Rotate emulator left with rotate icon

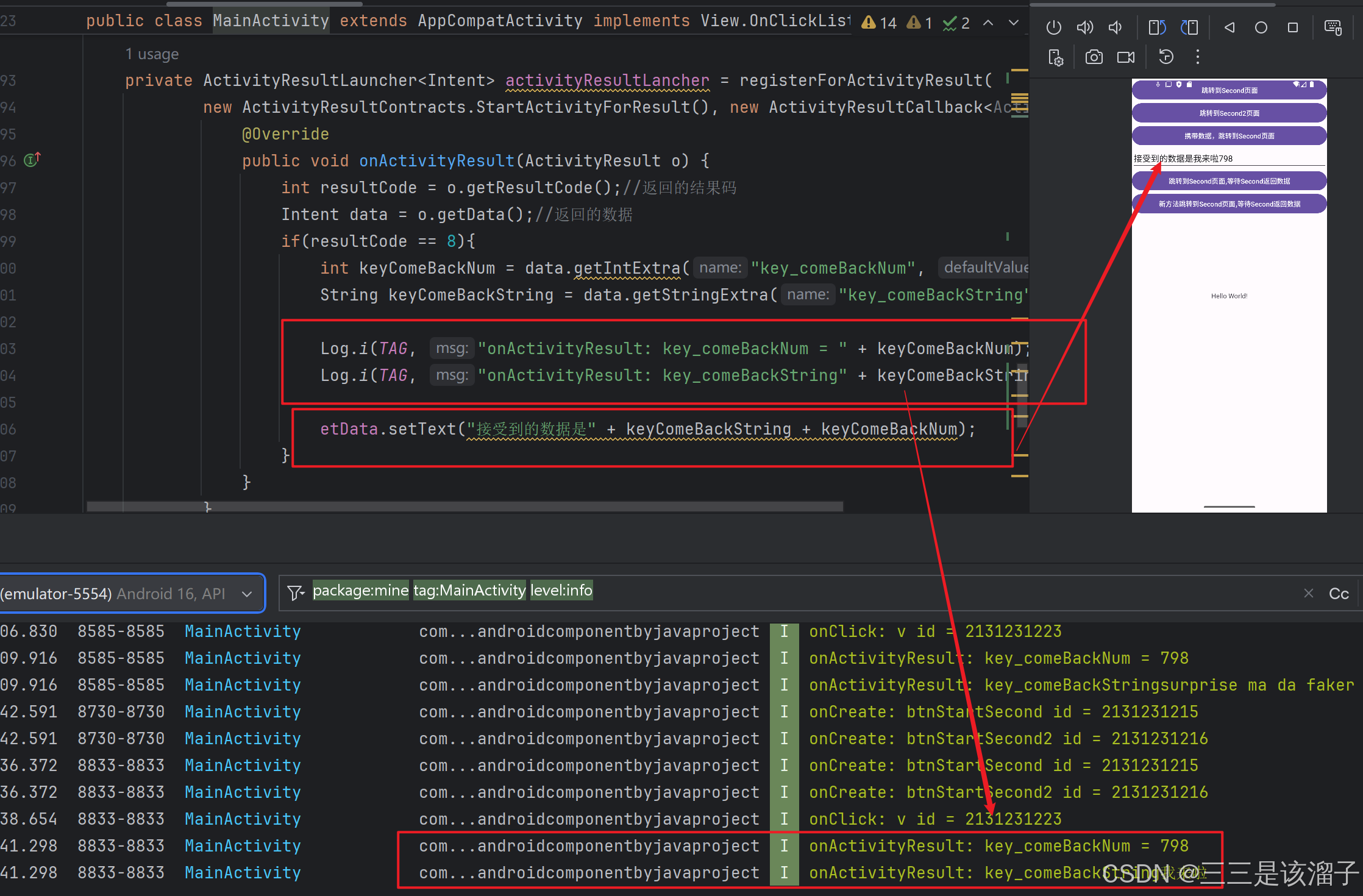click(1156, 27)
